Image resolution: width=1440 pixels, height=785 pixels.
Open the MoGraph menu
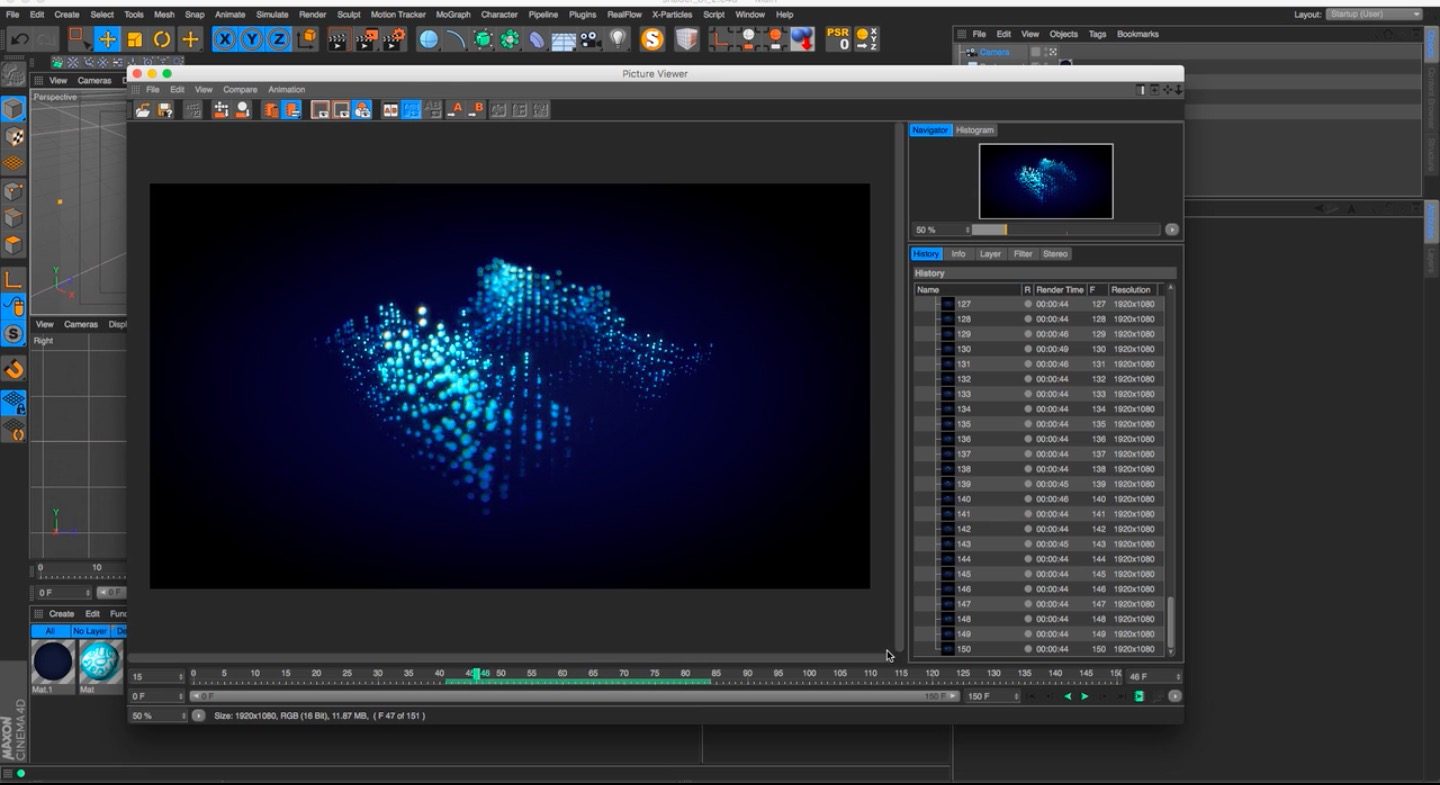[x=453, y=15]
